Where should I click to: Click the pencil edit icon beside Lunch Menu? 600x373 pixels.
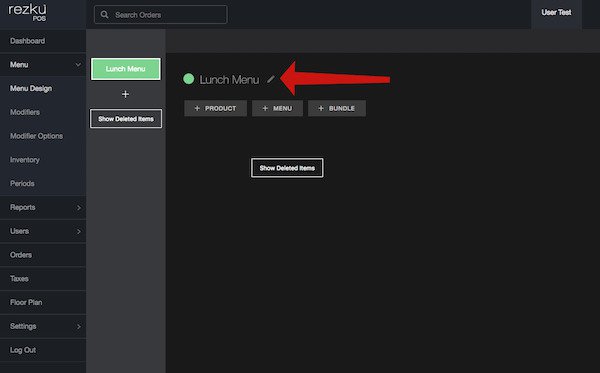click(x=271, y=79)
